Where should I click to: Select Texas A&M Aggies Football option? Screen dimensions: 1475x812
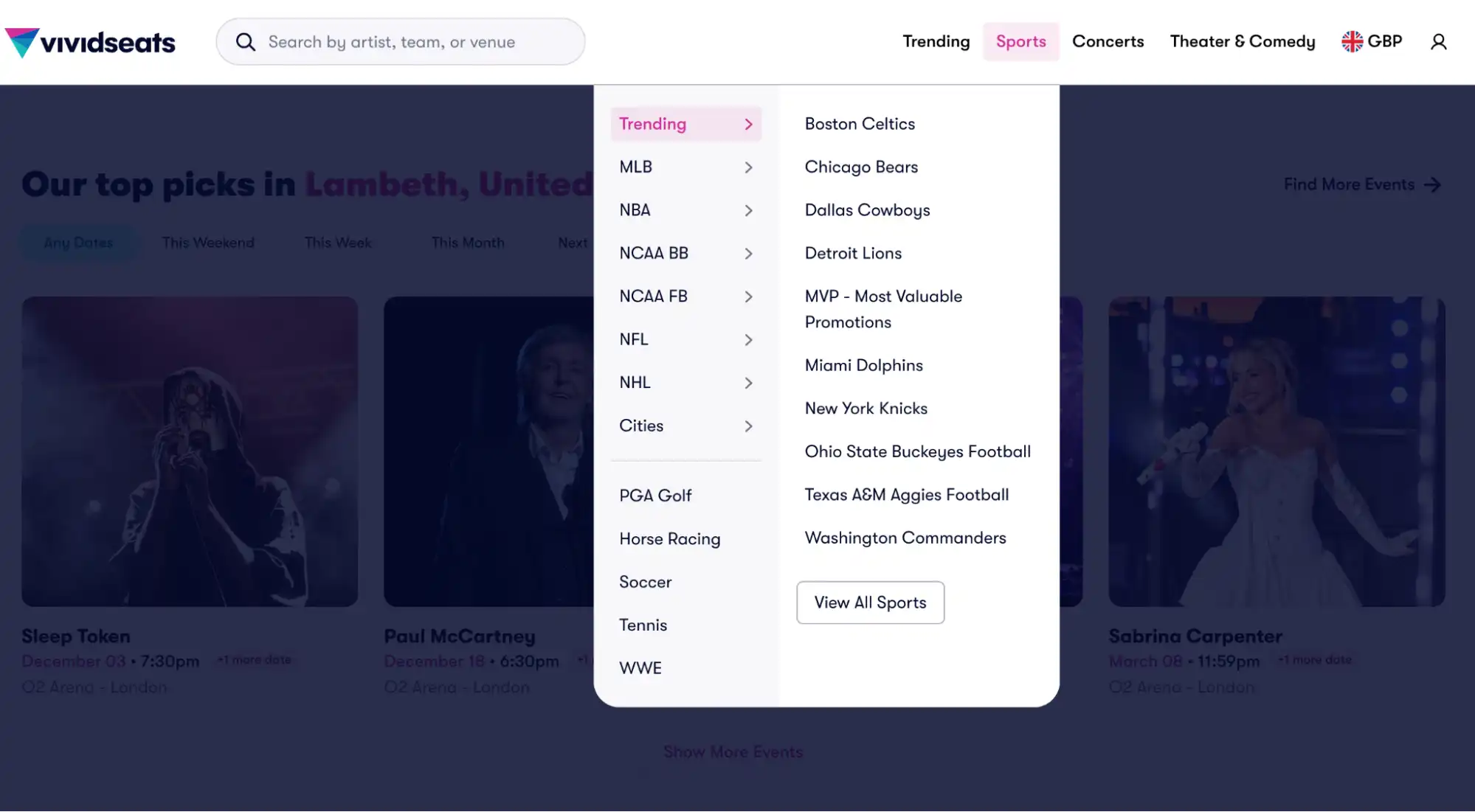[x=906, y=495]
